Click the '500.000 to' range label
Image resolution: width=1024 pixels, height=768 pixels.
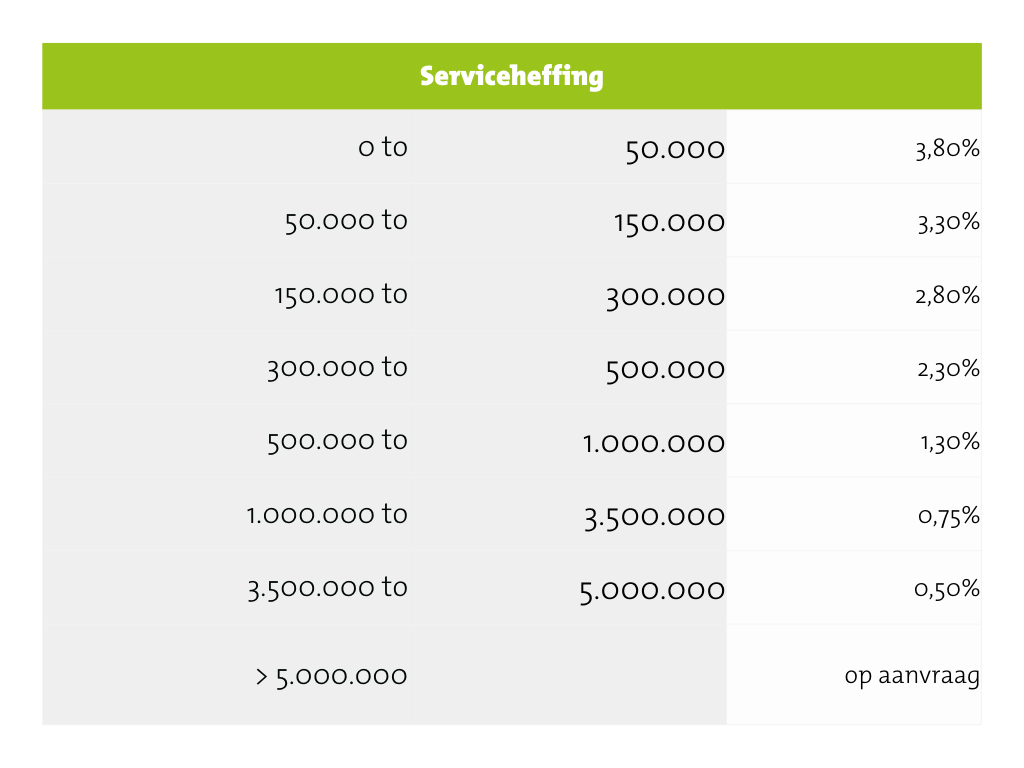[x=337, y=440]
